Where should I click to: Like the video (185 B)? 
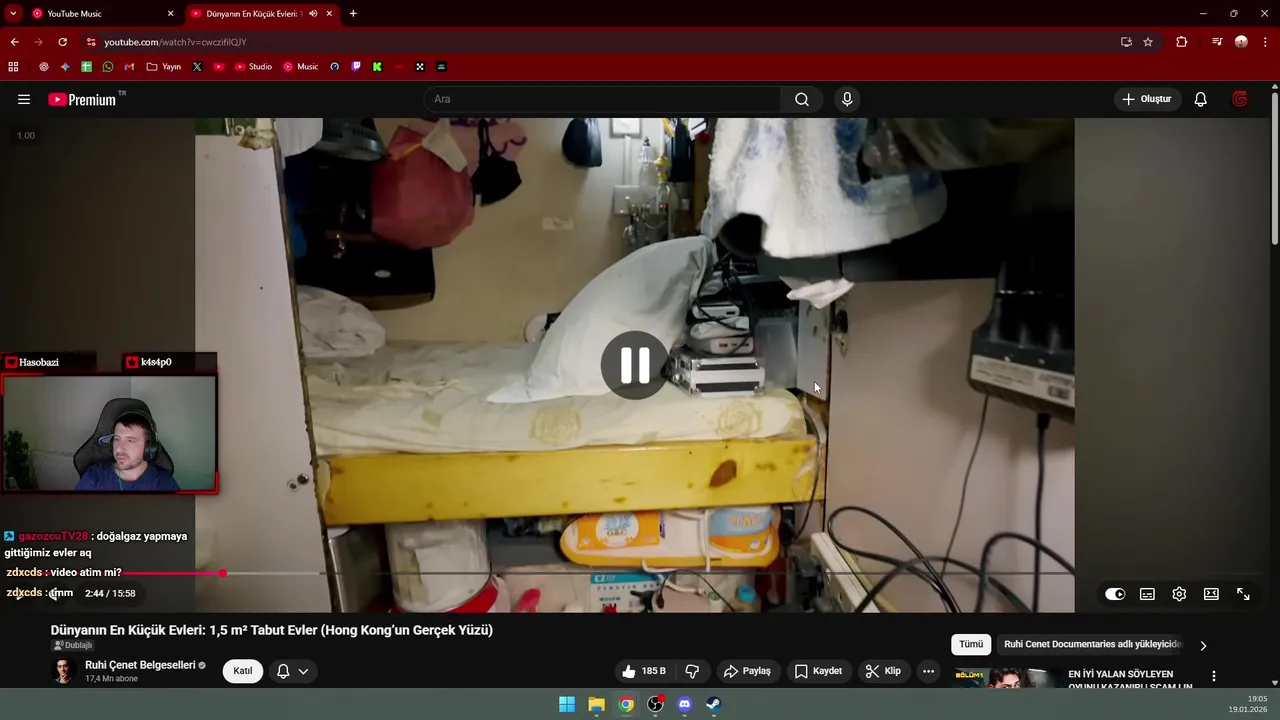[643, 671]
